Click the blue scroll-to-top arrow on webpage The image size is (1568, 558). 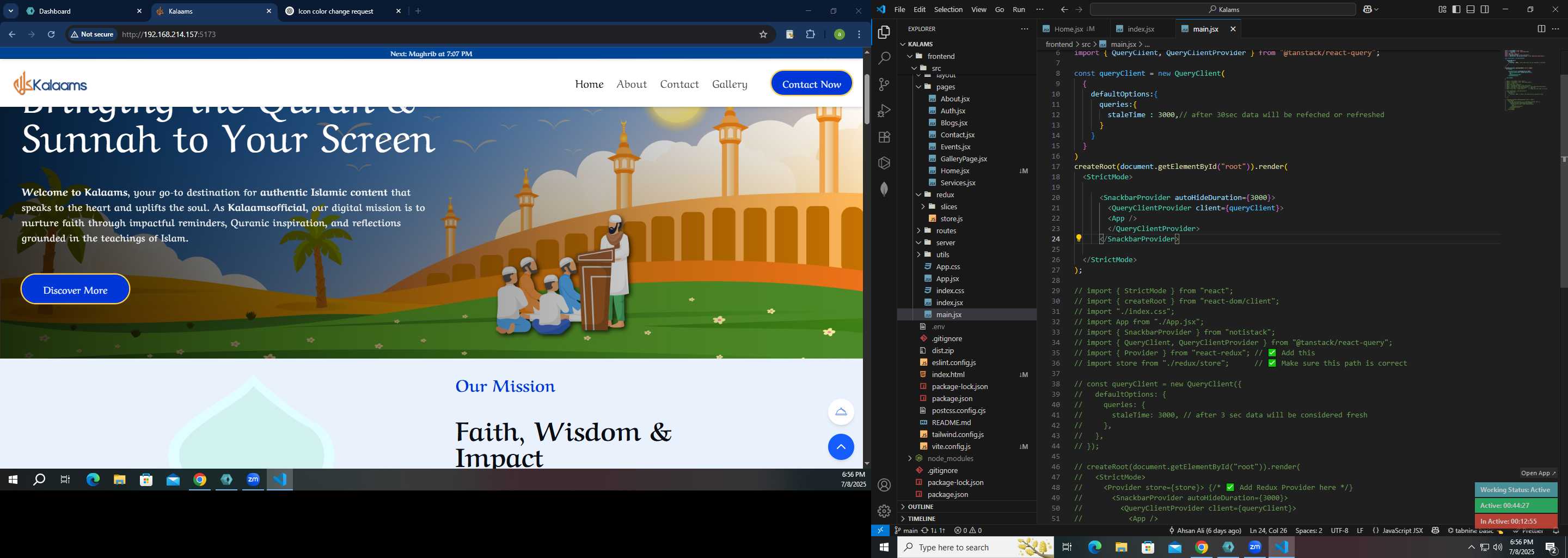click(x=841, y=446)
